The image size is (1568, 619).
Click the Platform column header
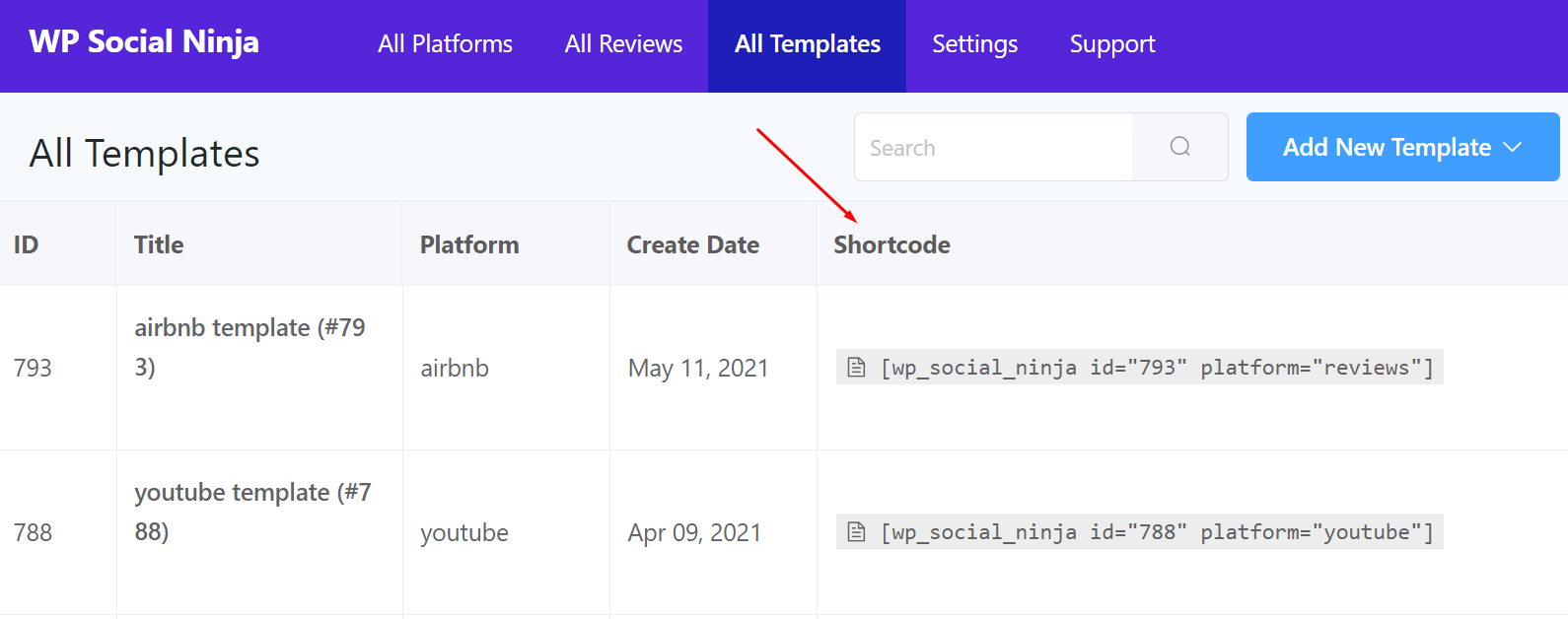click(x=469, y=244)
